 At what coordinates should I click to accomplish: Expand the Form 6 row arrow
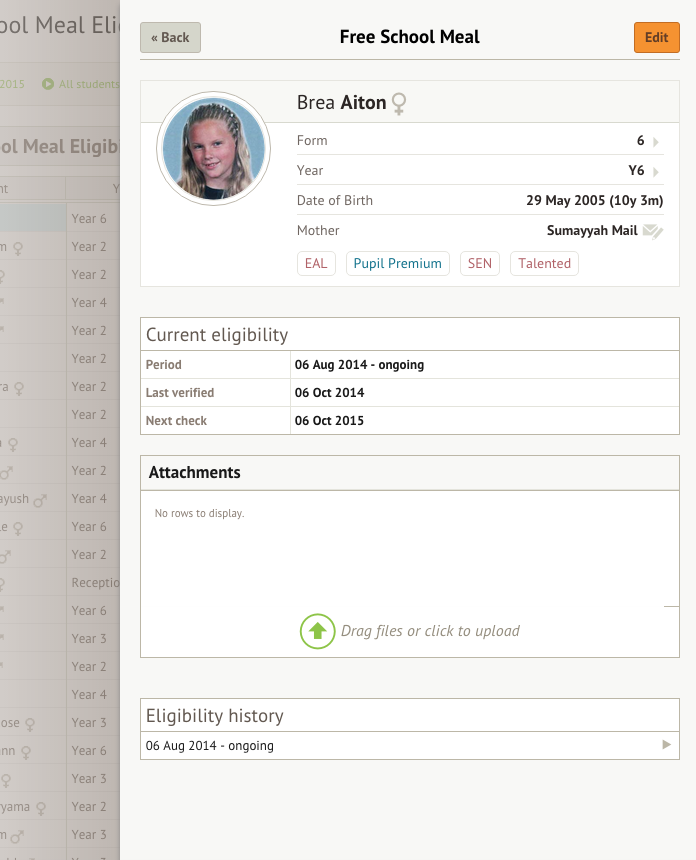[655, 142]
